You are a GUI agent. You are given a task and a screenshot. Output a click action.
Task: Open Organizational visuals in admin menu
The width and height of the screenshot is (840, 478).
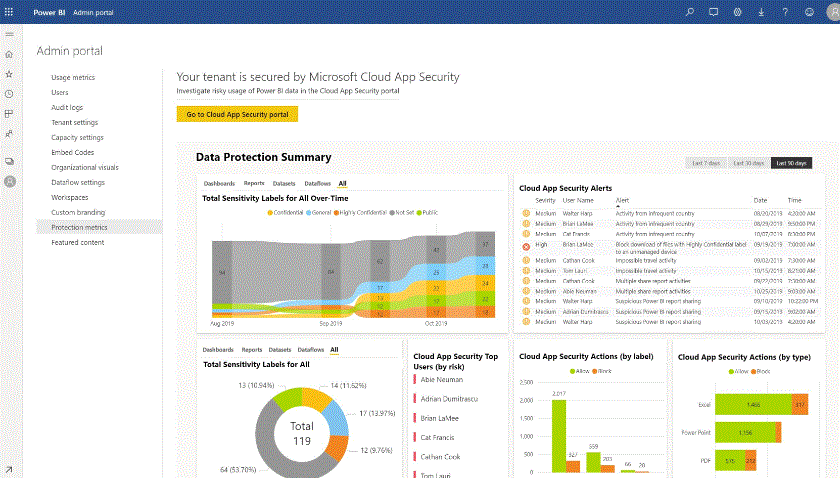point(85,167)
